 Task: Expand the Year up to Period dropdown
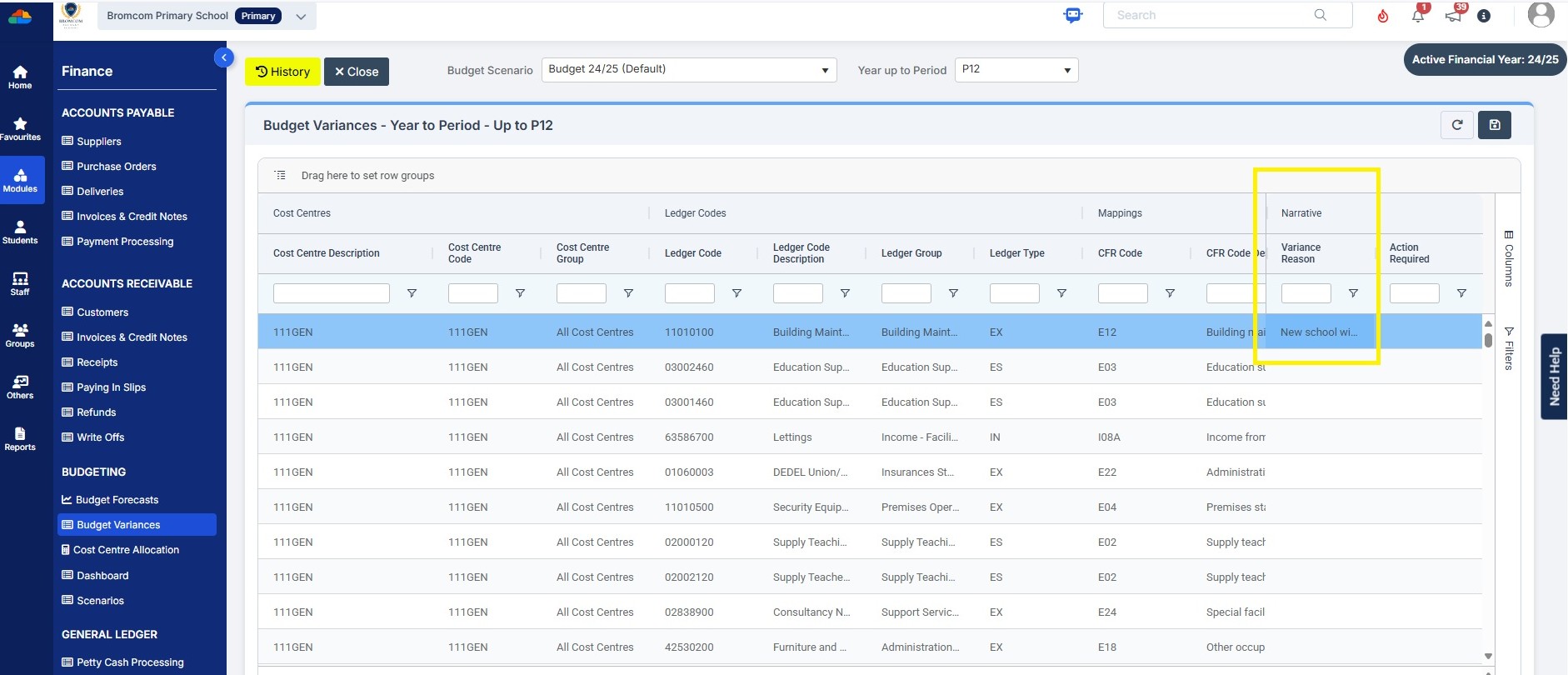click(1016, 70)
